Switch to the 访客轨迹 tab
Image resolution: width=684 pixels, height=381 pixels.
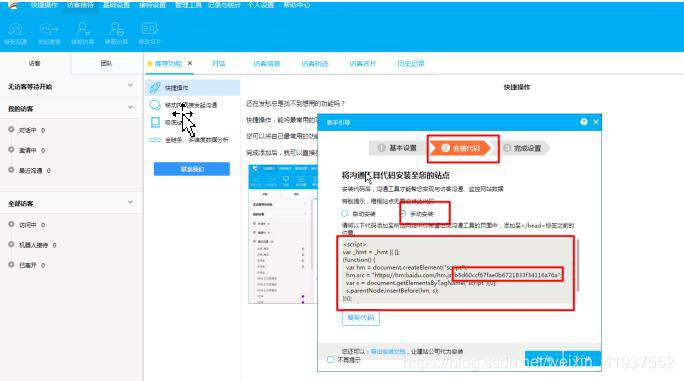pos(315,64)
